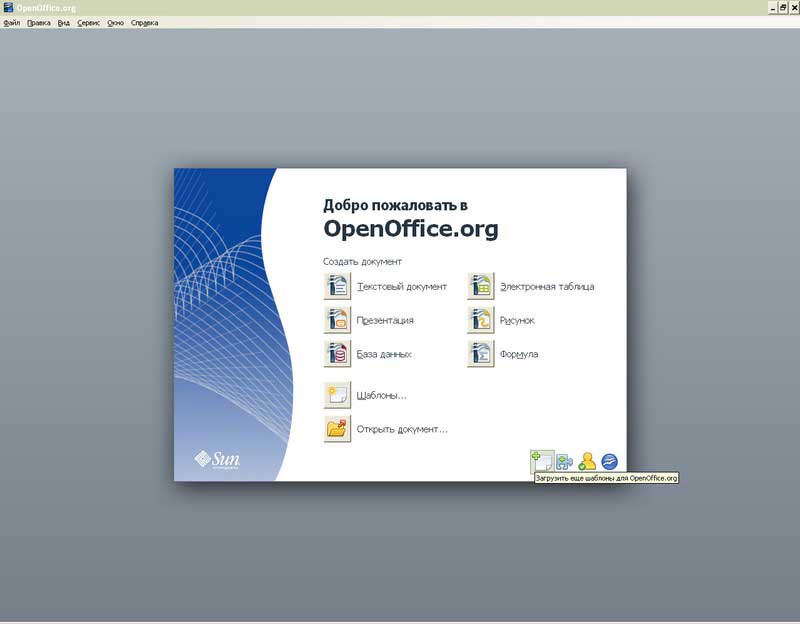Click the Open Document folder icon
Screen dimensions: 800x624
tap(337, 429)
